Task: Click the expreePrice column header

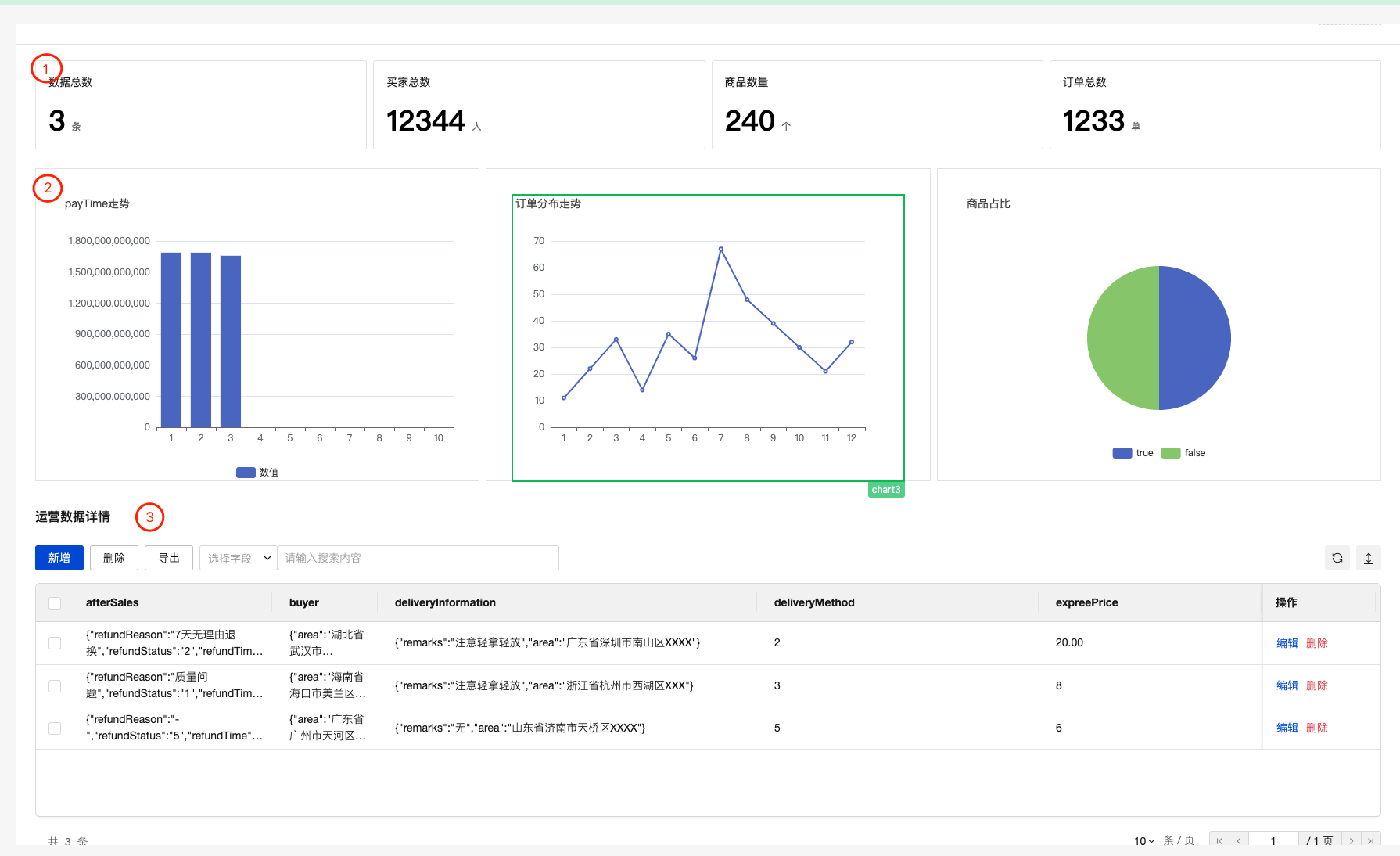Action: [x=1086, y=602]
